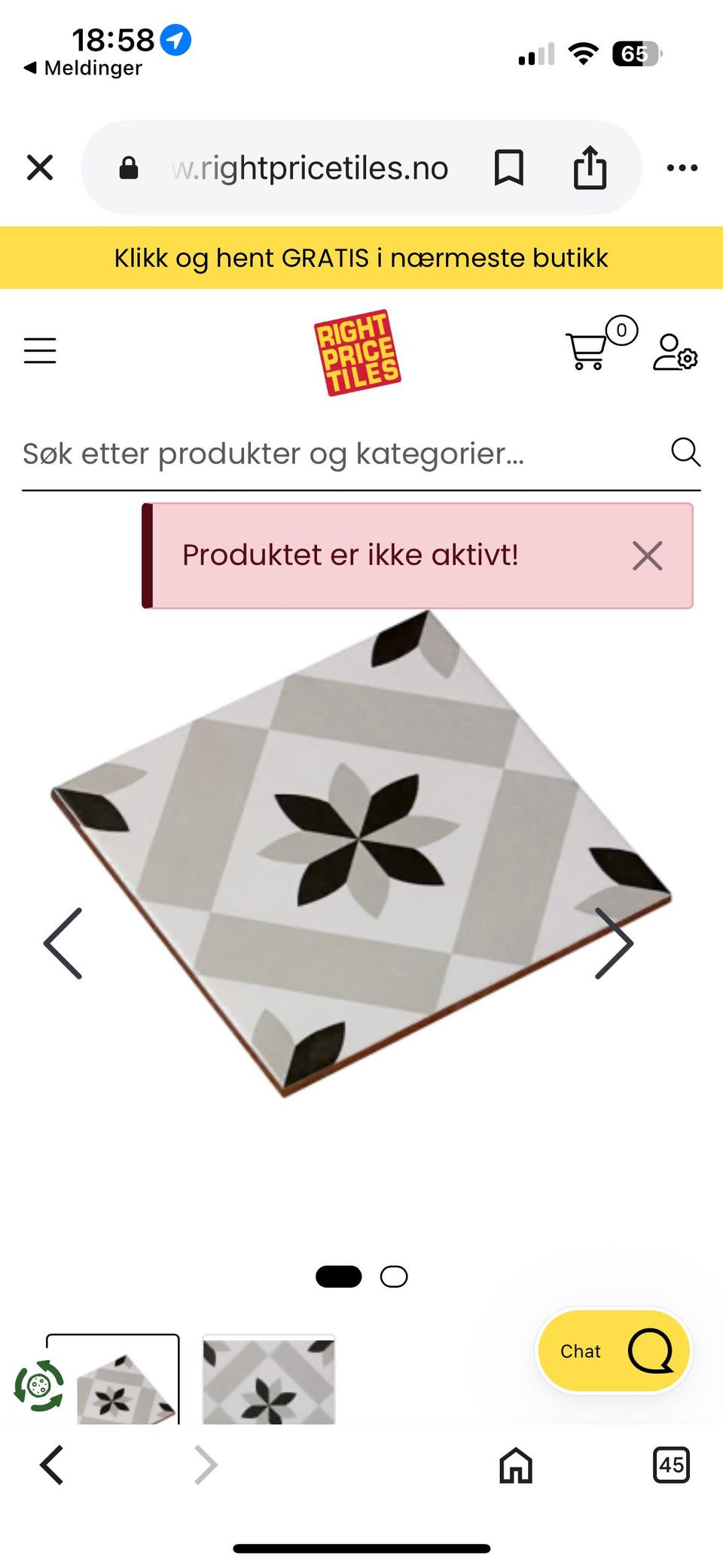Show the previous product image
The height and width of the screenshot is (1568, 723).
63,943
